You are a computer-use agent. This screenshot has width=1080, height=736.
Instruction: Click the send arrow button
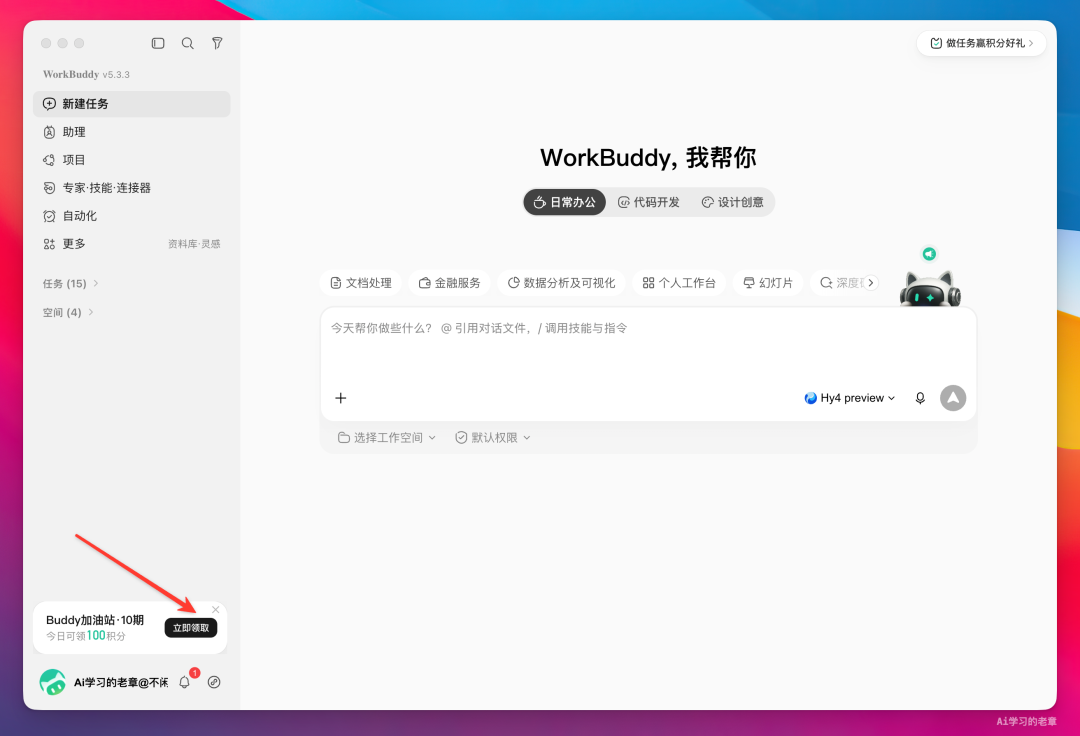[953, 398]
